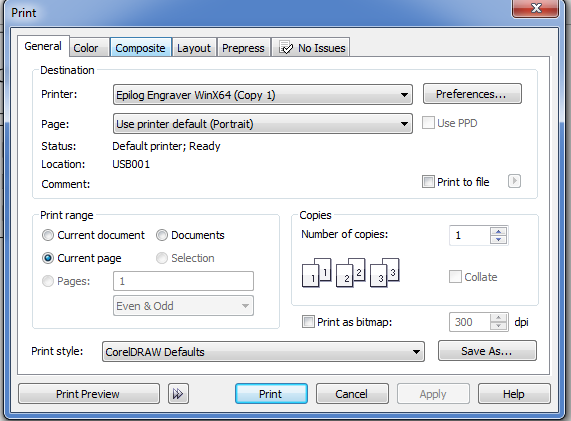Open the Page orientation dropdown

(x=263, y=124)
